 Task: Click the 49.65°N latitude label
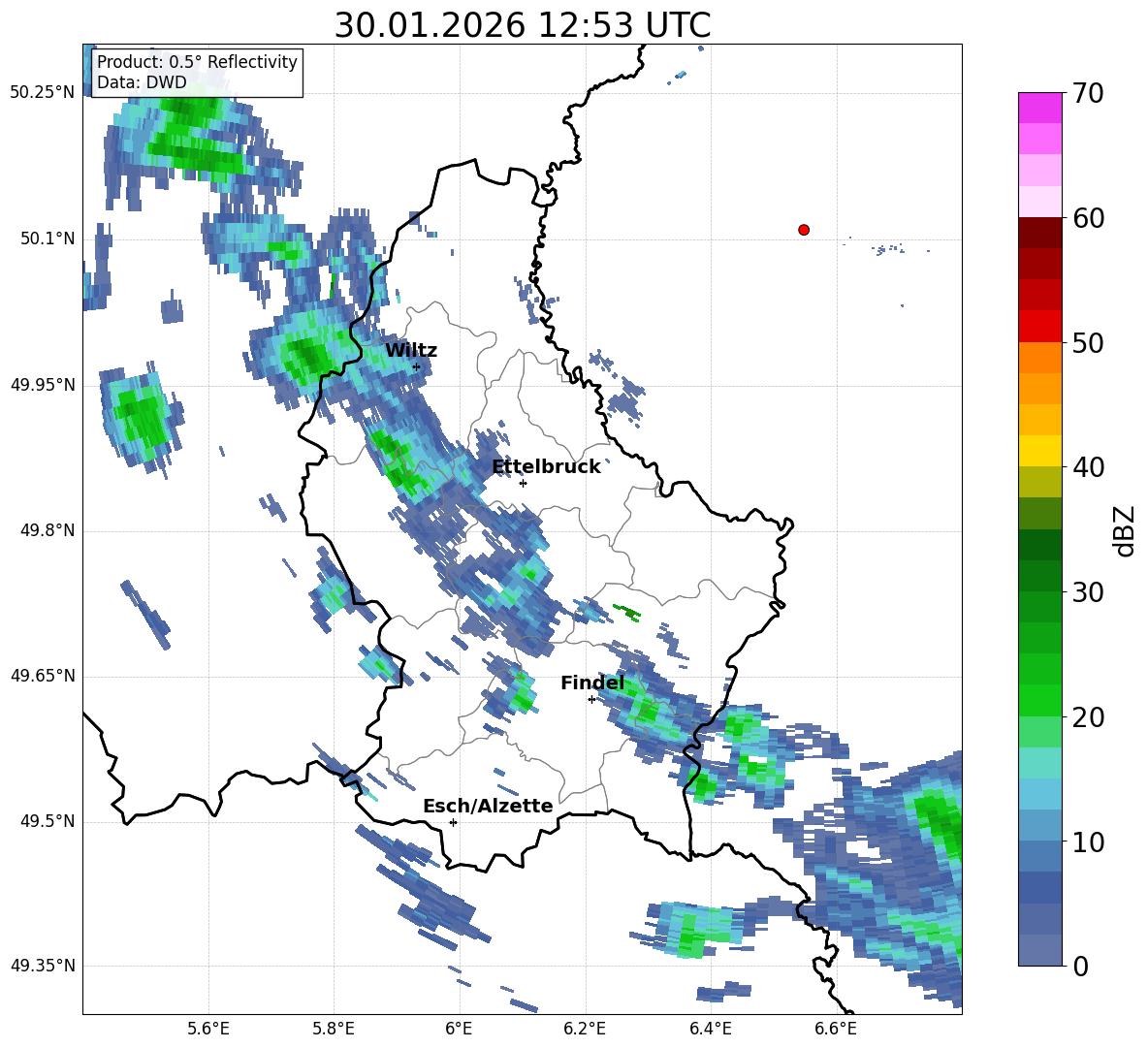(x=43, y=676)
